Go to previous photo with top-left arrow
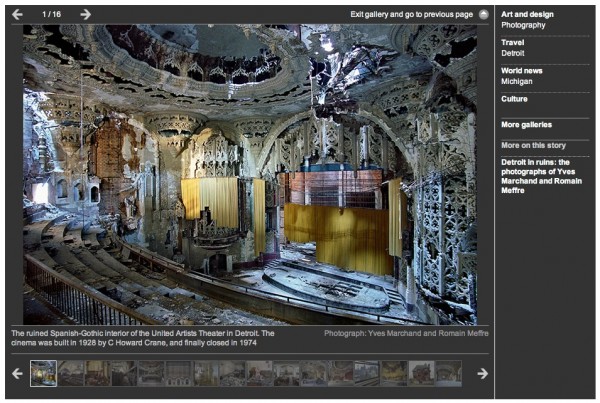Viewport: 600px width, 403px height. coord(17,15)
